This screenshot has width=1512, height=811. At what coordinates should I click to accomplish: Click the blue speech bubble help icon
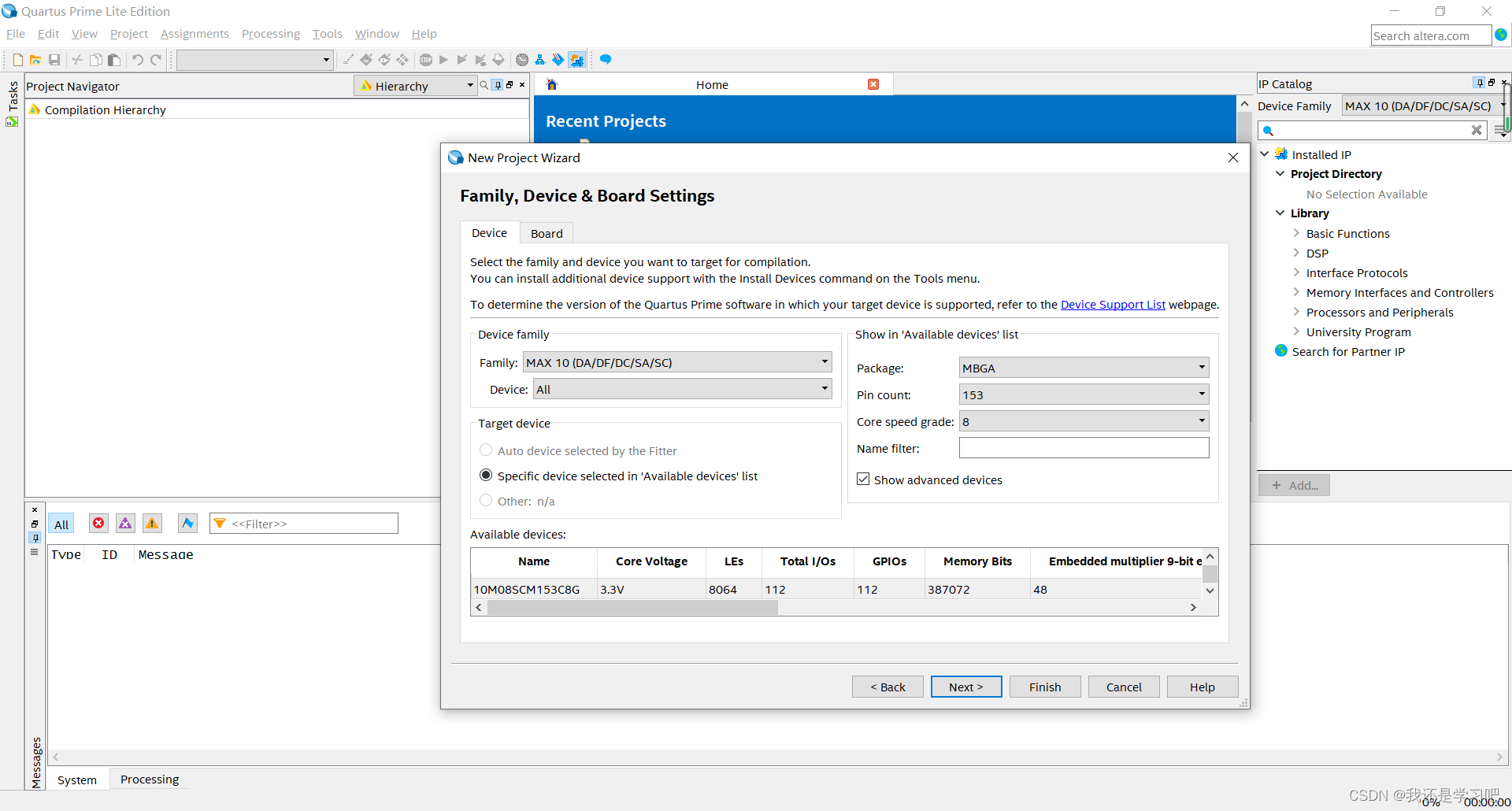click(x=606, y=60)
